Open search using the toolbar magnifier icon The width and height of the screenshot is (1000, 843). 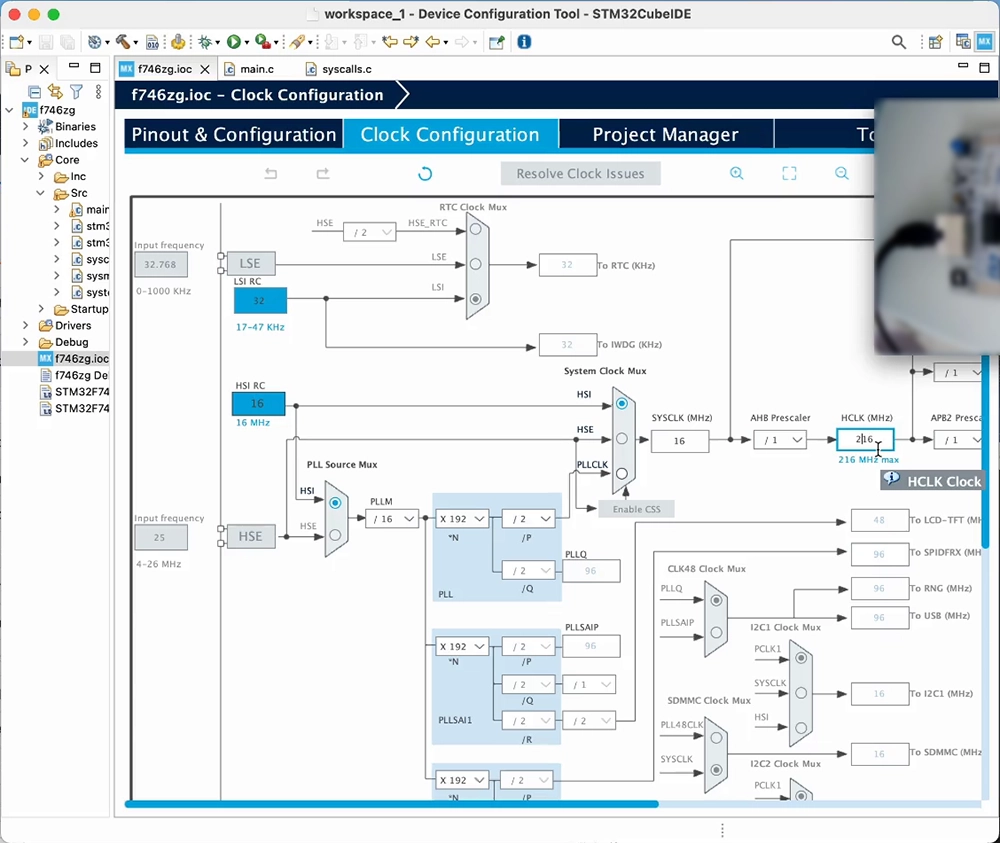tap(898, 41)
